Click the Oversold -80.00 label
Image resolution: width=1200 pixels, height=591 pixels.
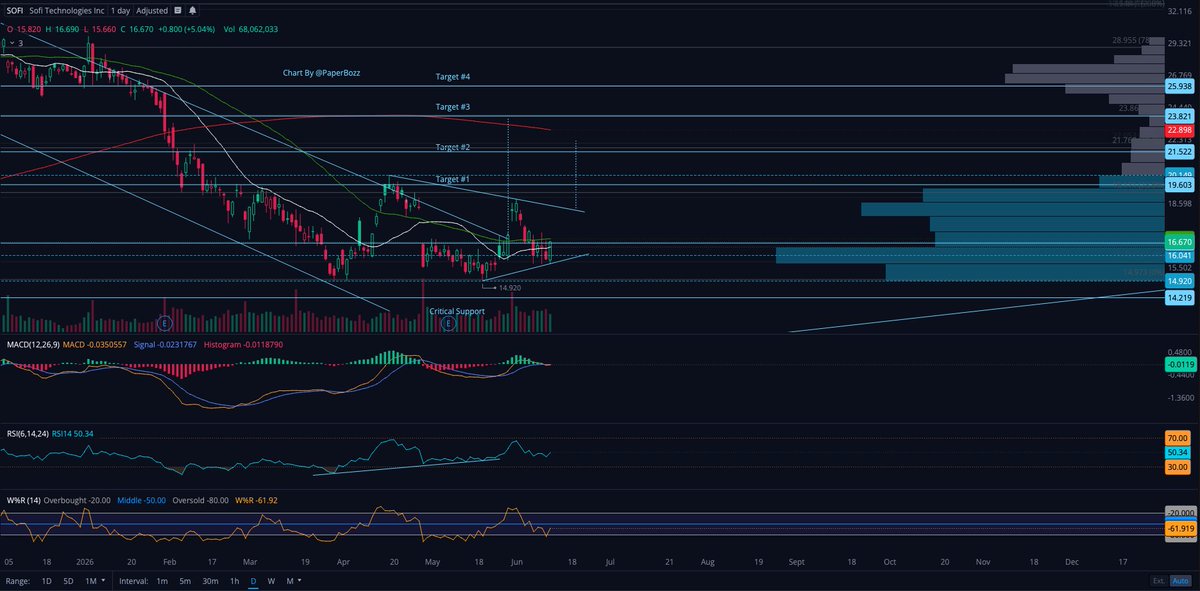click(x=199, y=499)
